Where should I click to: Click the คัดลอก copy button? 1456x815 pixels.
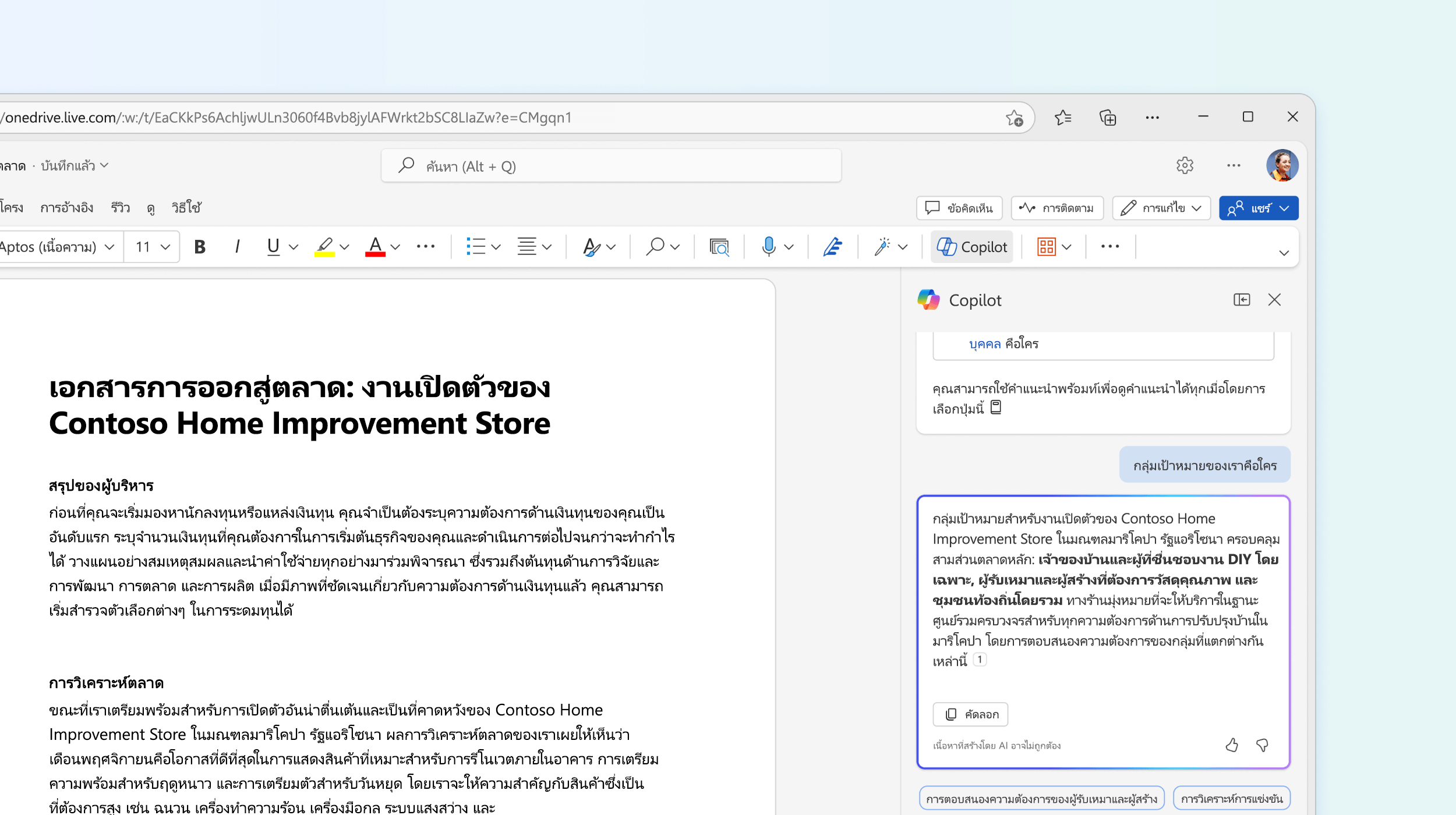(x=970, y=714)
